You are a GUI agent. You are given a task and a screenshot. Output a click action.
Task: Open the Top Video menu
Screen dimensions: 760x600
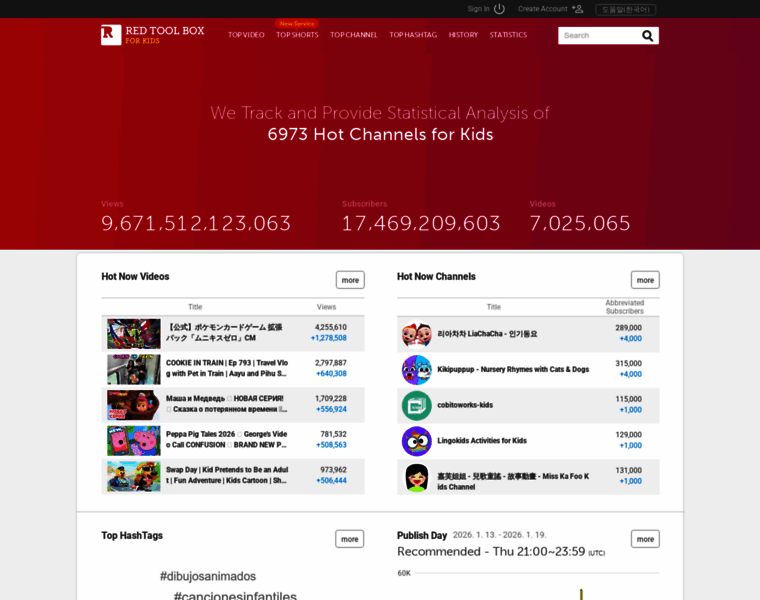tap(246, 35)
